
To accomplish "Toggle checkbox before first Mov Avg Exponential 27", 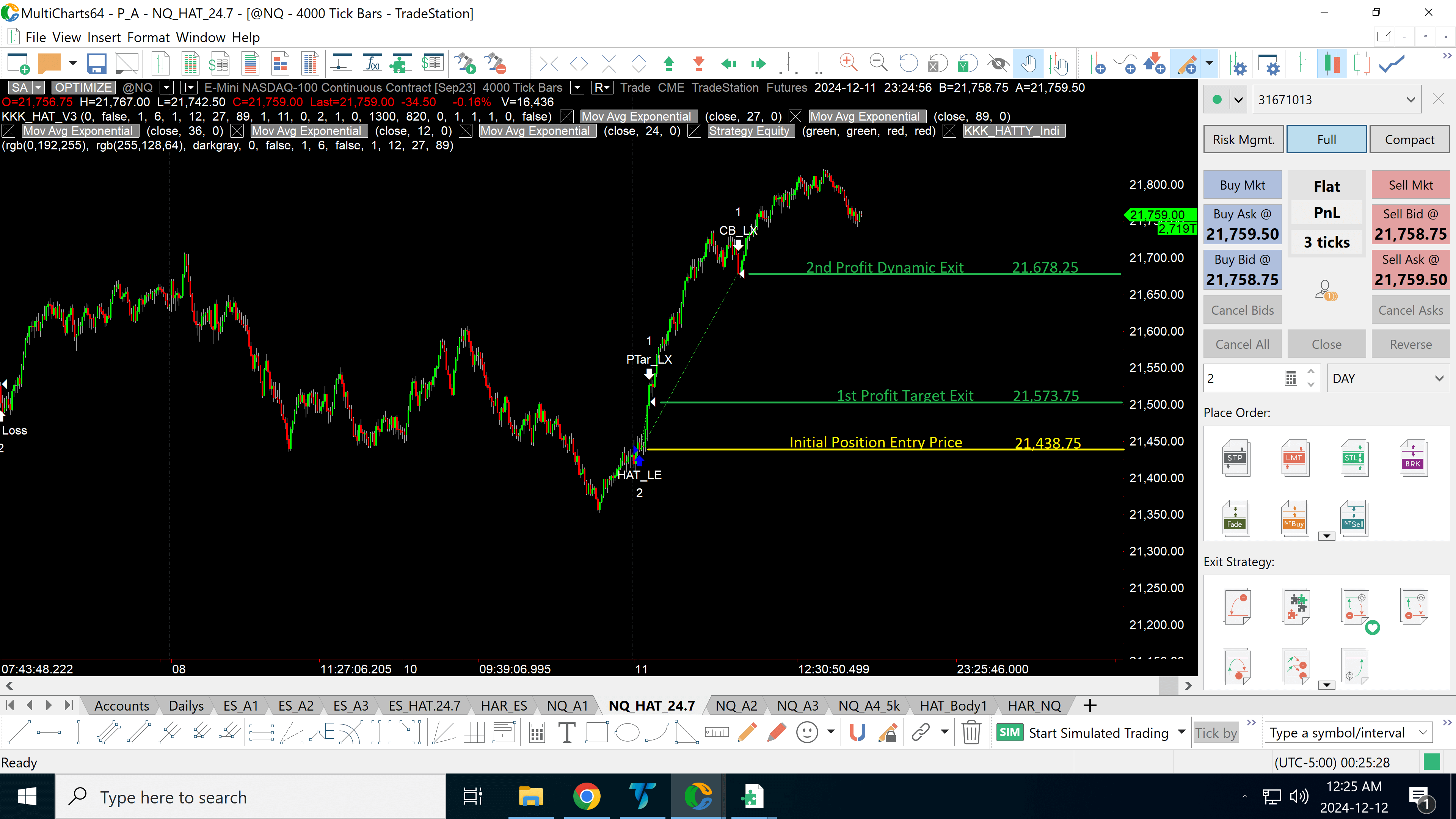I will (x=567, y=116).
